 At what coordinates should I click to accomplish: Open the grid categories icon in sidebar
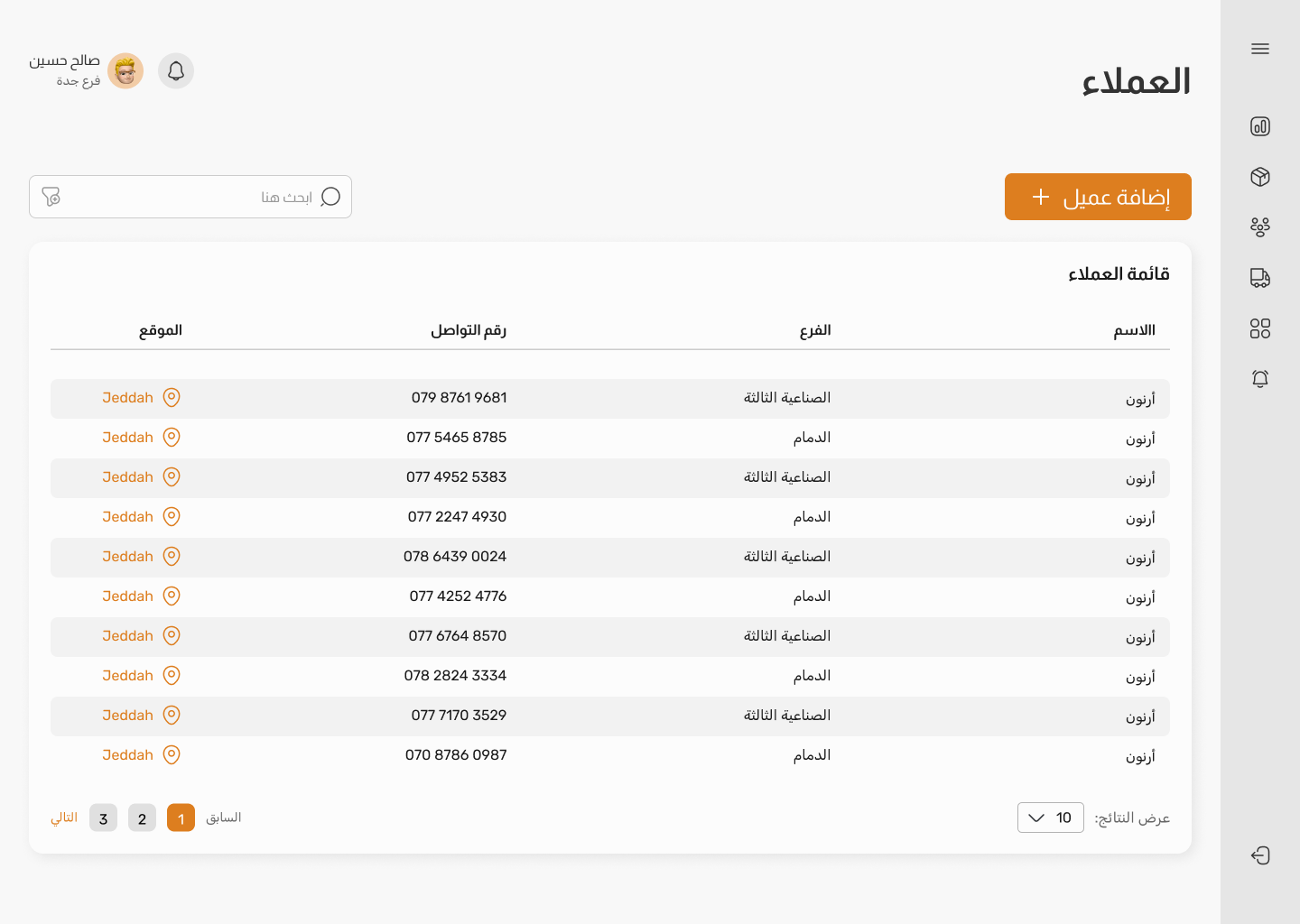[1260, 328]
